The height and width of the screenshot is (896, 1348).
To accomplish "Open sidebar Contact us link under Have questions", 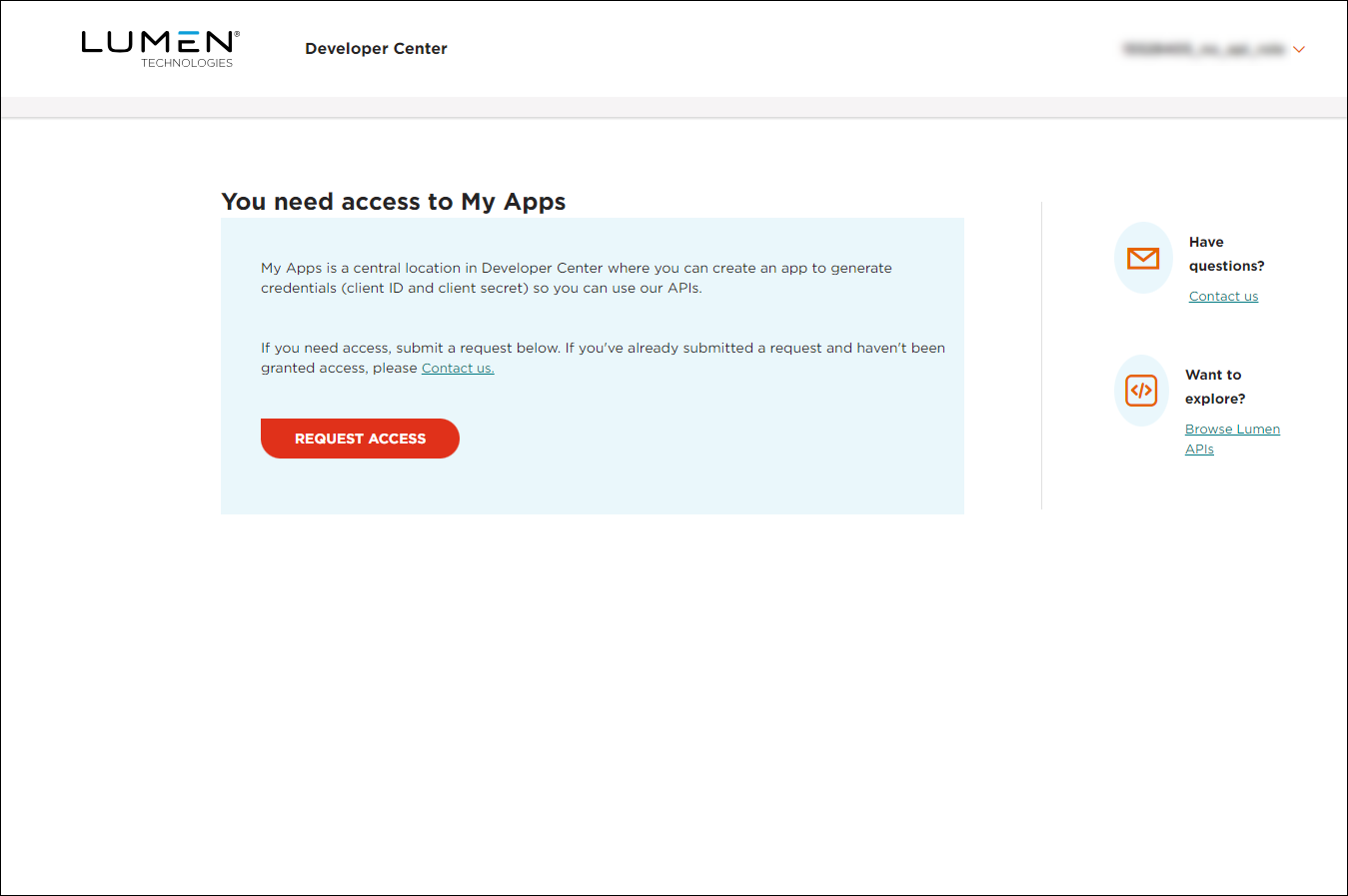I will (1223, 297).
